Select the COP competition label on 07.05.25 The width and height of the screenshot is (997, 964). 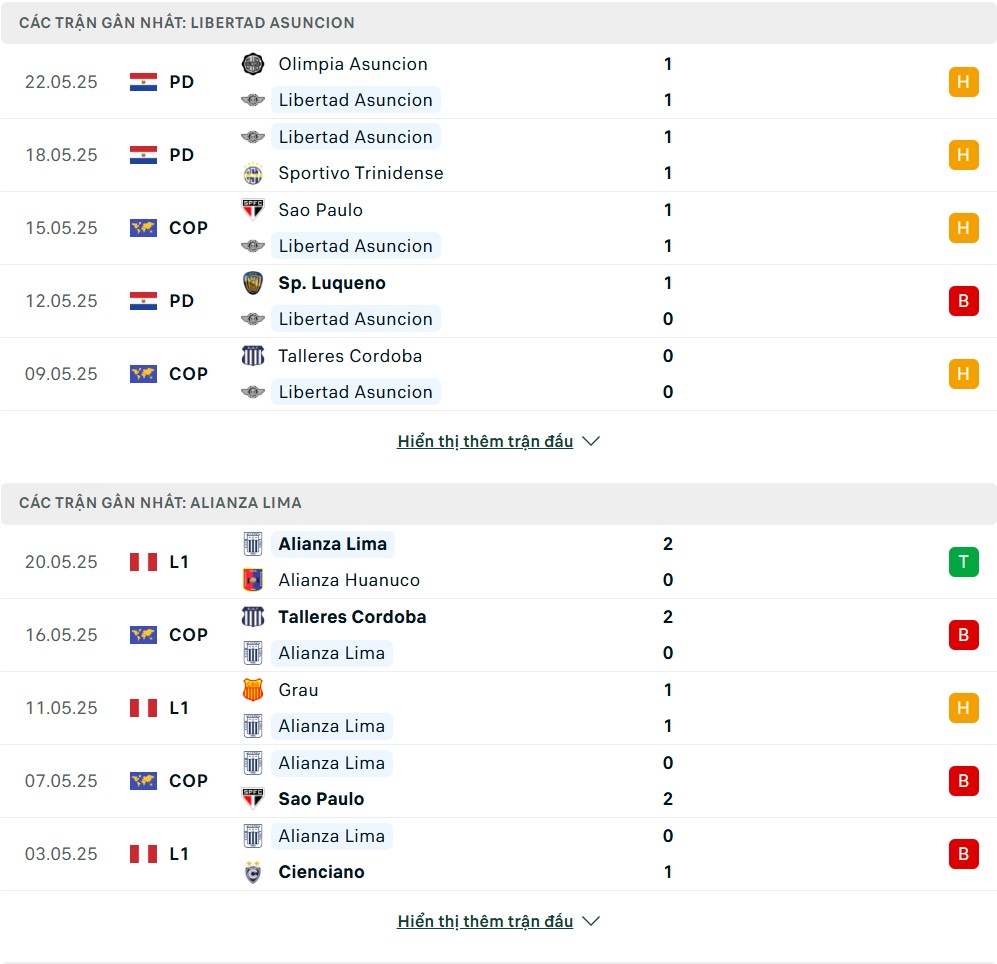point(188,781)
